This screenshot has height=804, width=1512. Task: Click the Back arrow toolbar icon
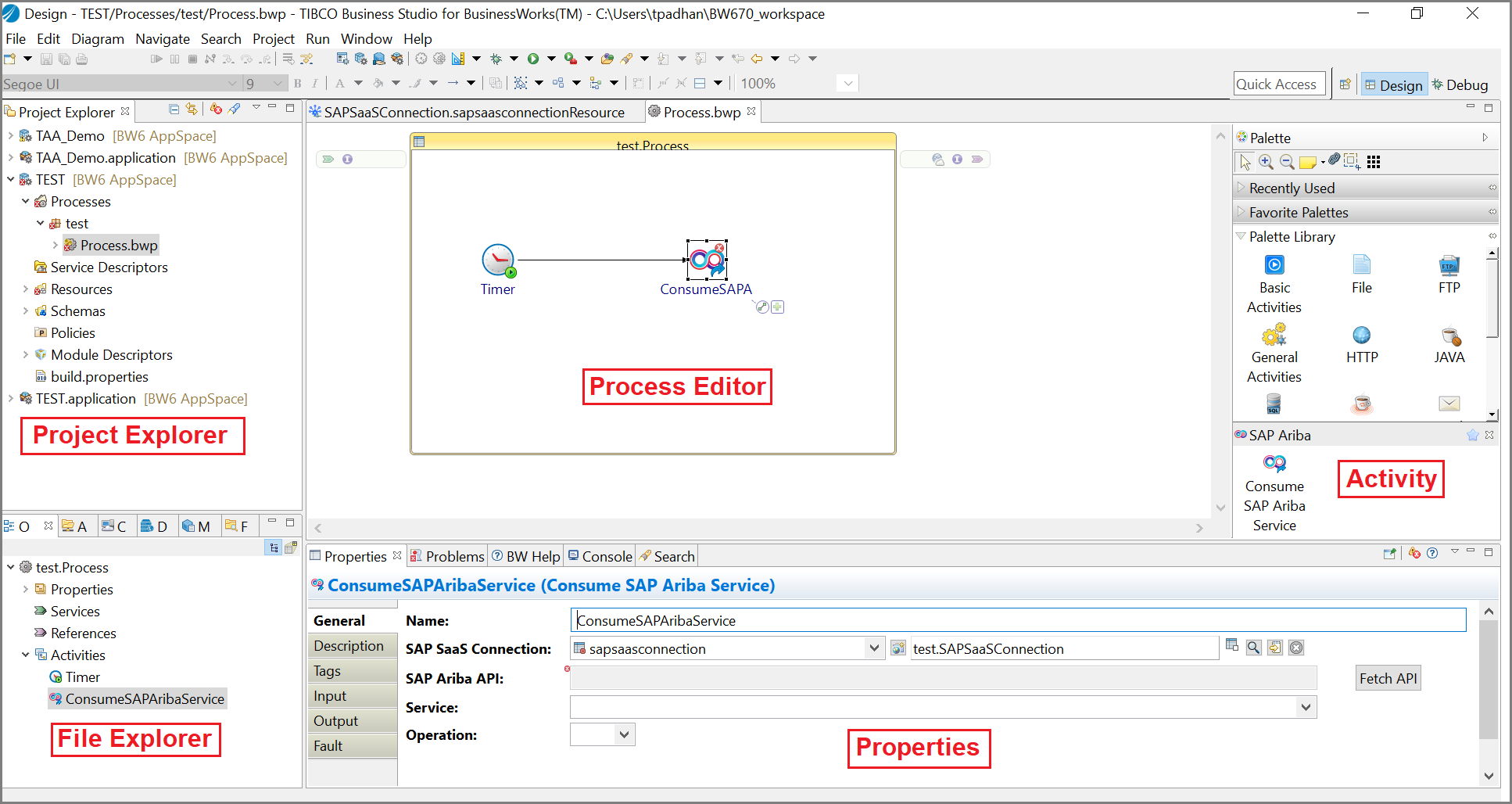tap(757, 59)
